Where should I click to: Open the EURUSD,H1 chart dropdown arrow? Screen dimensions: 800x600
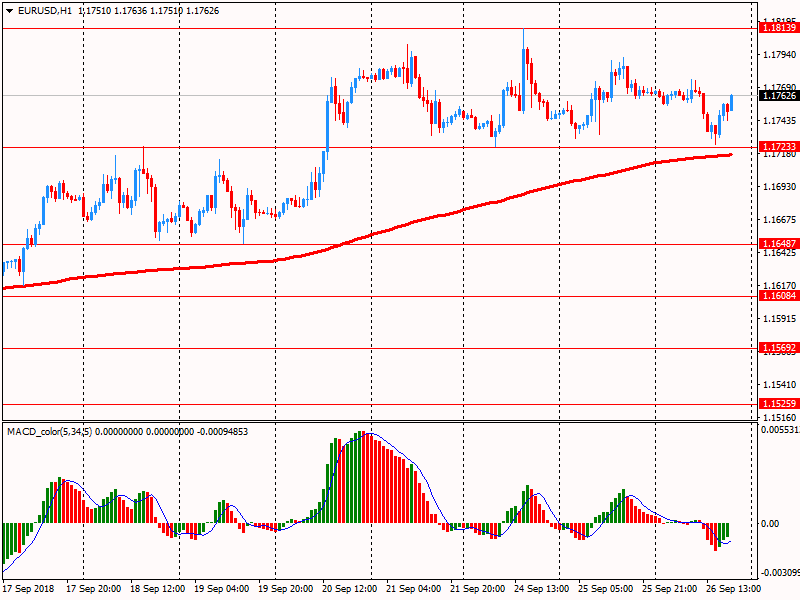(x=9, y=11)
